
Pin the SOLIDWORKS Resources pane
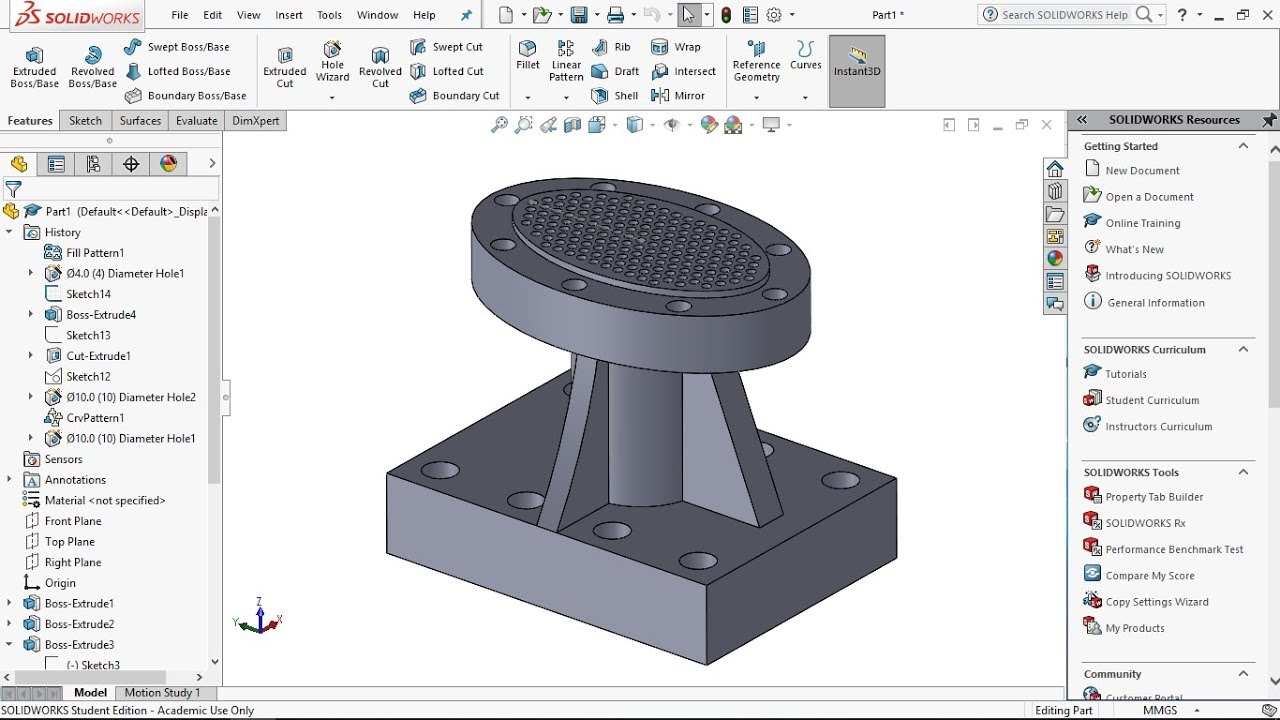pyautogui.click(x=1269, y=120)
